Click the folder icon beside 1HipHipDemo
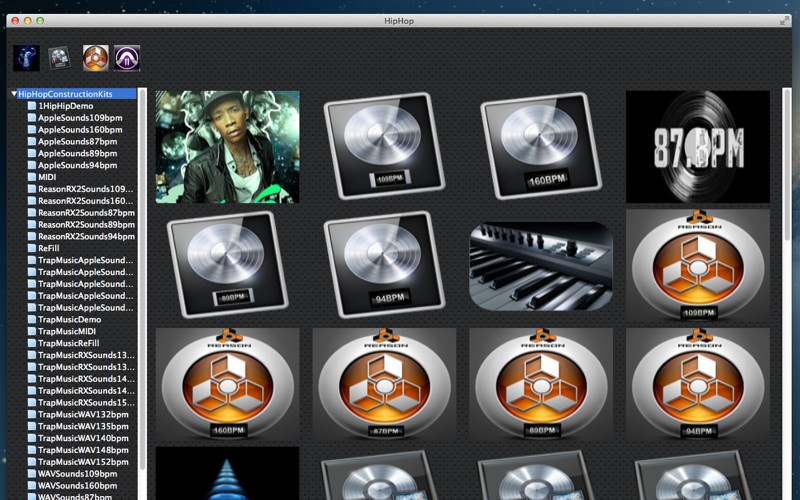 point(32,106)
